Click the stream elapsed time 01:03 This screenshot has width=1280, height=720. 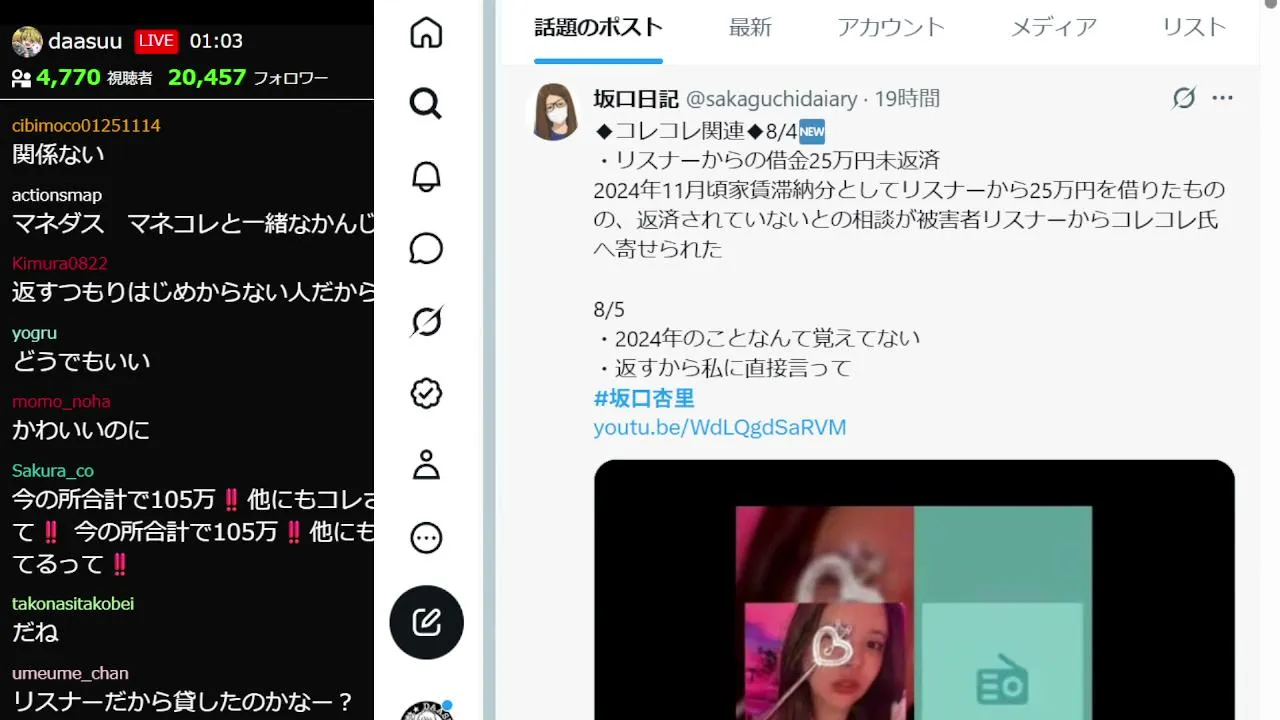216,41
